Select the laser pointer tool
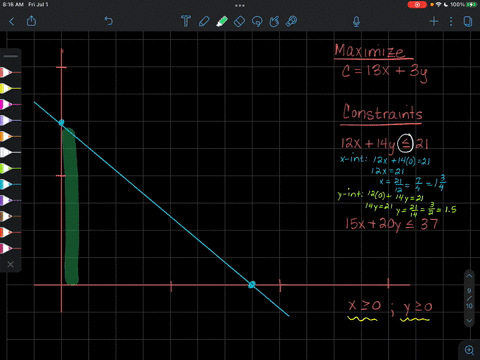This screenshot has height=360, width=480. 292,21
